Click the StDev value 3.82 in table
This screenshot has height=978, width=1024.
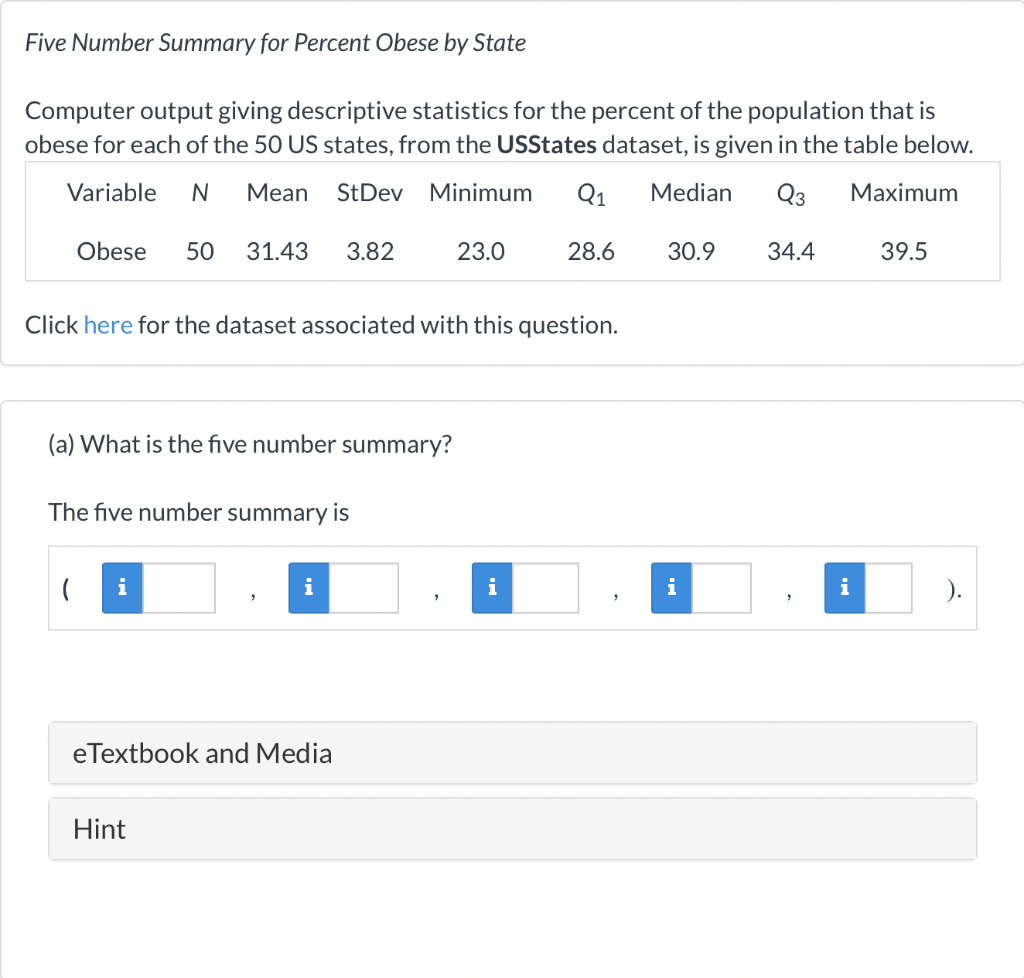coord(370,251)
